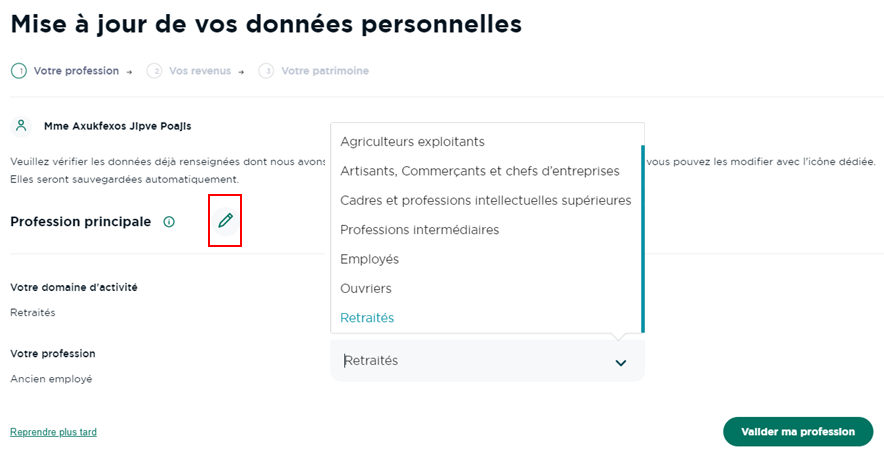Choose Employés in the dropdown list

click(369, 259)
